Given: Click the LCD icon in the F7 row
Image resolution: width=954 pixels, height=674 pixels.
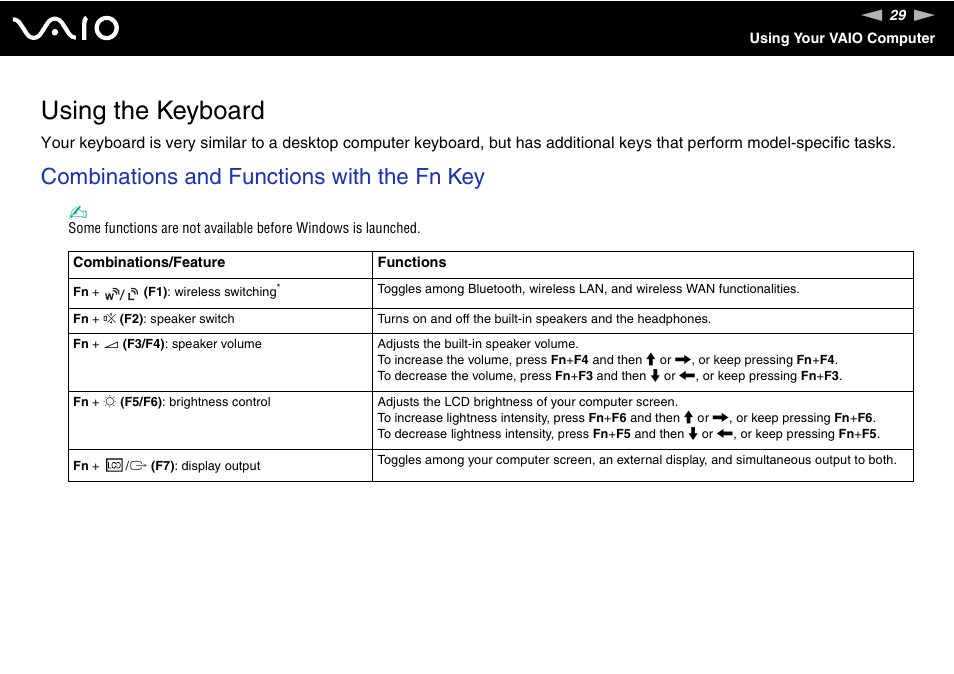Looking at the screenshot, I should pyautogui.click(x=114, y=465).
